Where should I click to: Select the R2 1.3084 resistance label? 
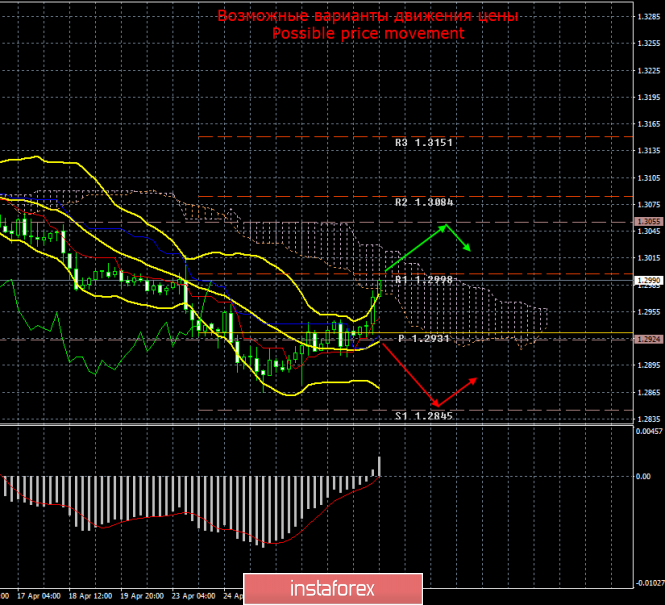(x=424, y=202)
